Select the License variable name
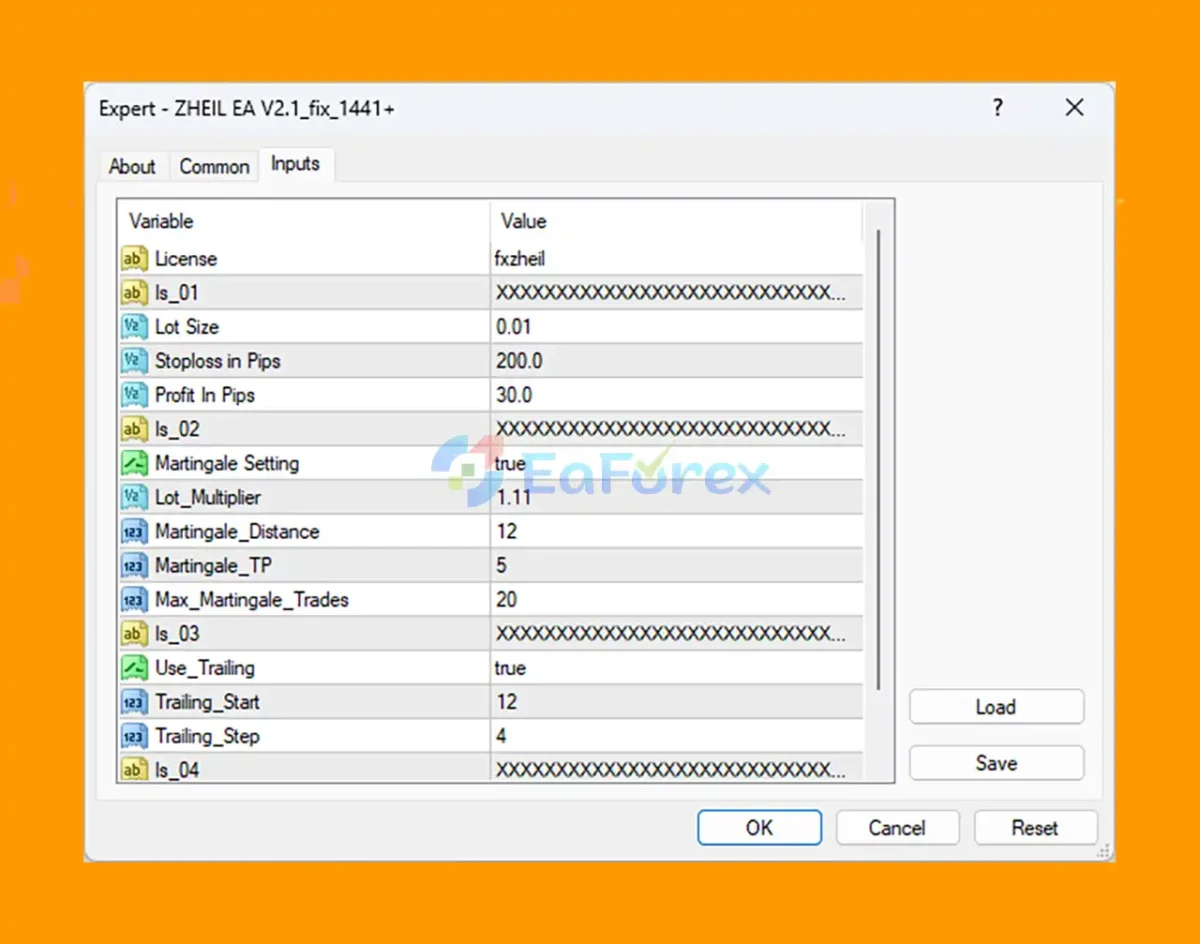This screenshot has height=944, width=1200. pyautogui.click(x=186, y=259)
